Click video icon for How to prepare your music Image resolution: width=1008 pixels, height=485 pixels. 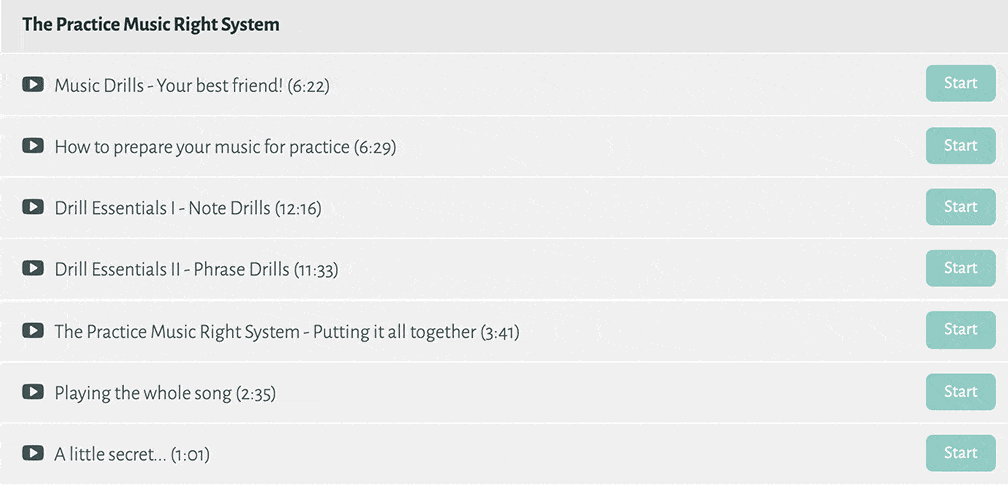[x=33, y=146]
